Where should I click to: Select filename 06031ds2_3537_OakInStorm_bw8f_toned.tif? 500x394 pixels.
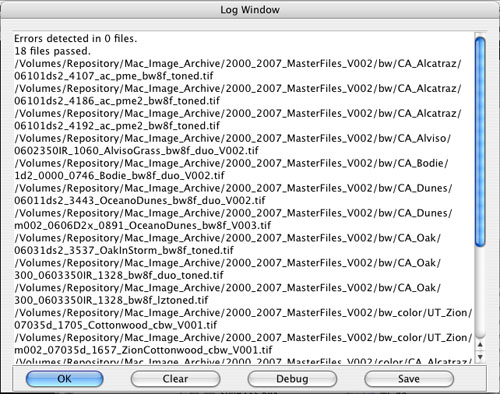(x=124, y=251)
